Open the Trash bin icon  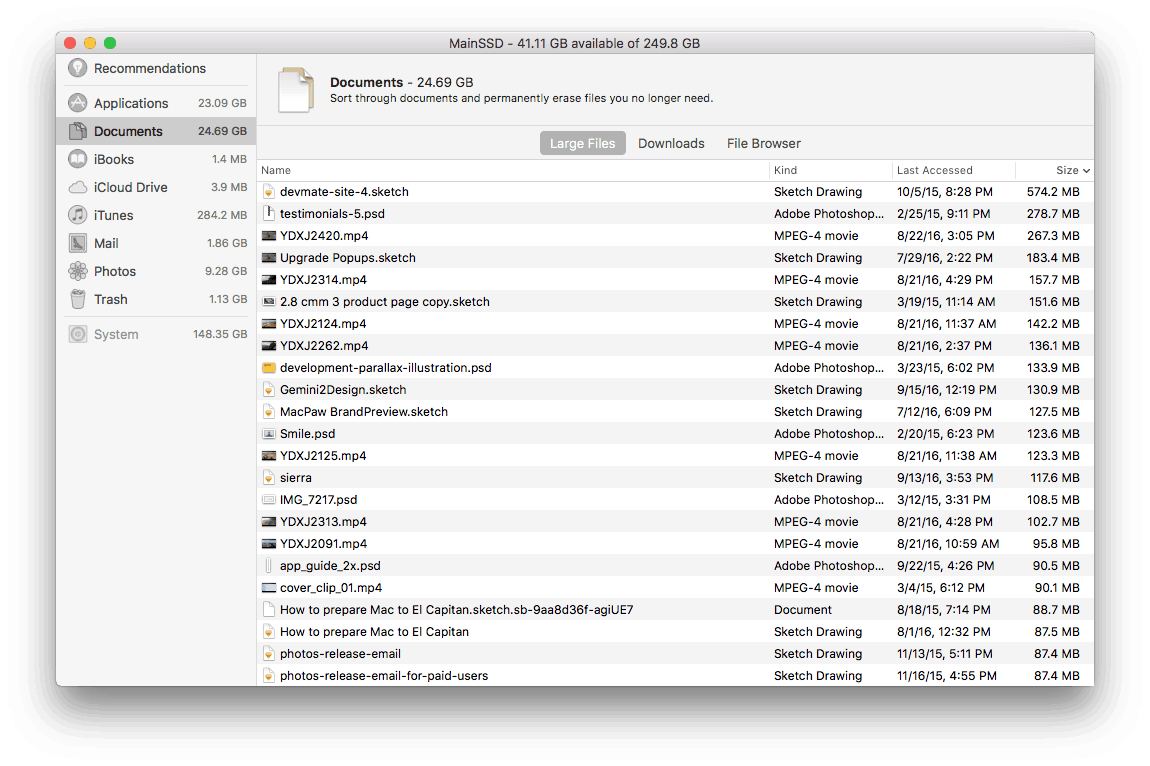(78, 299)
